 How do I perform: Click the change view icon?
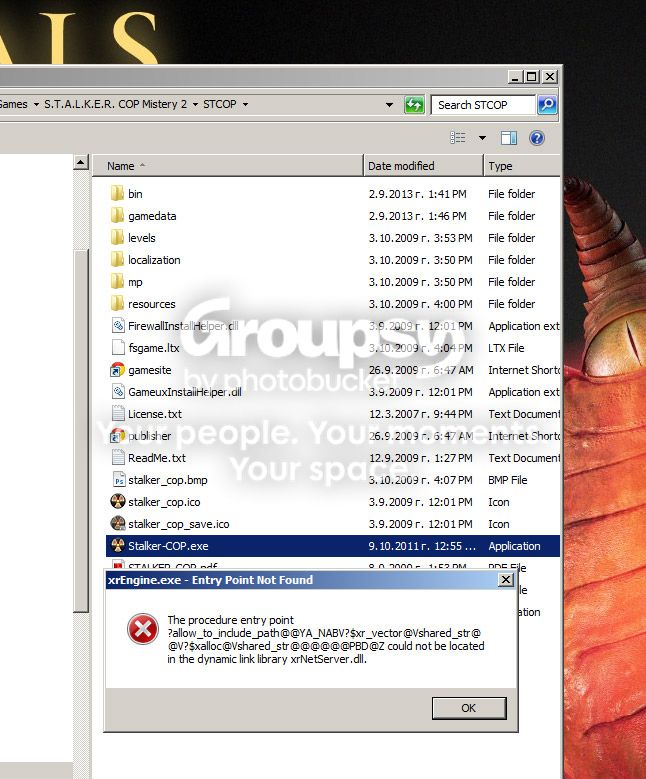tap(458, 138)
